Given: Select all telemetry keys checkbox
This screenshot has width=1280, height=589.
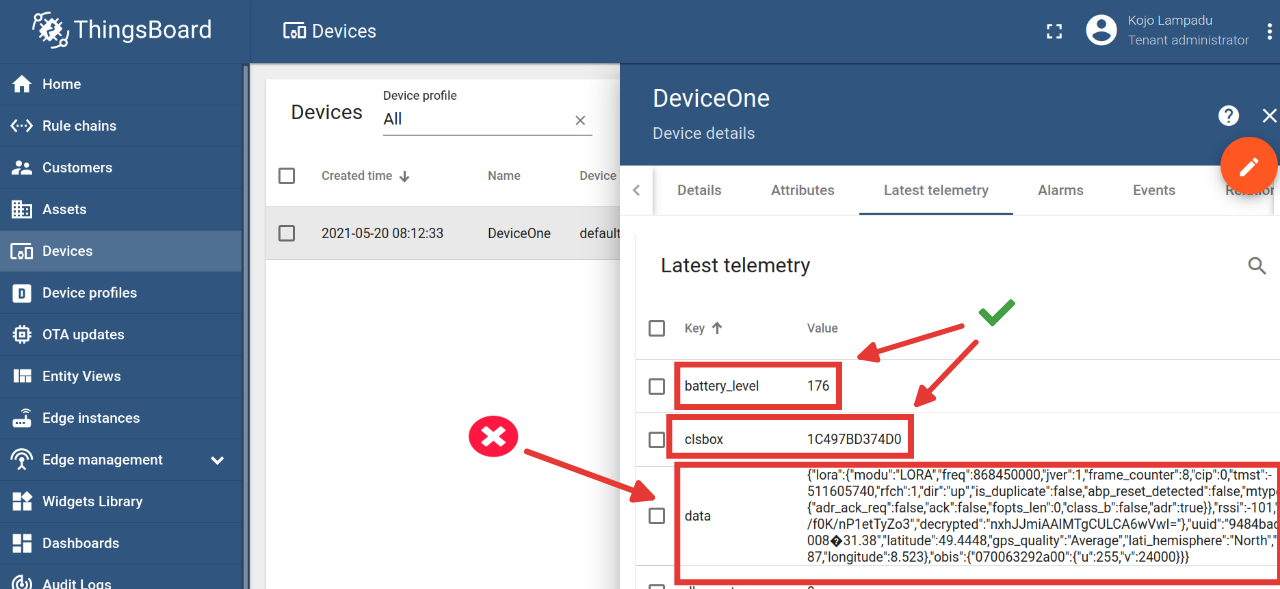Looking at the screenshot, I should pos(657,328).
